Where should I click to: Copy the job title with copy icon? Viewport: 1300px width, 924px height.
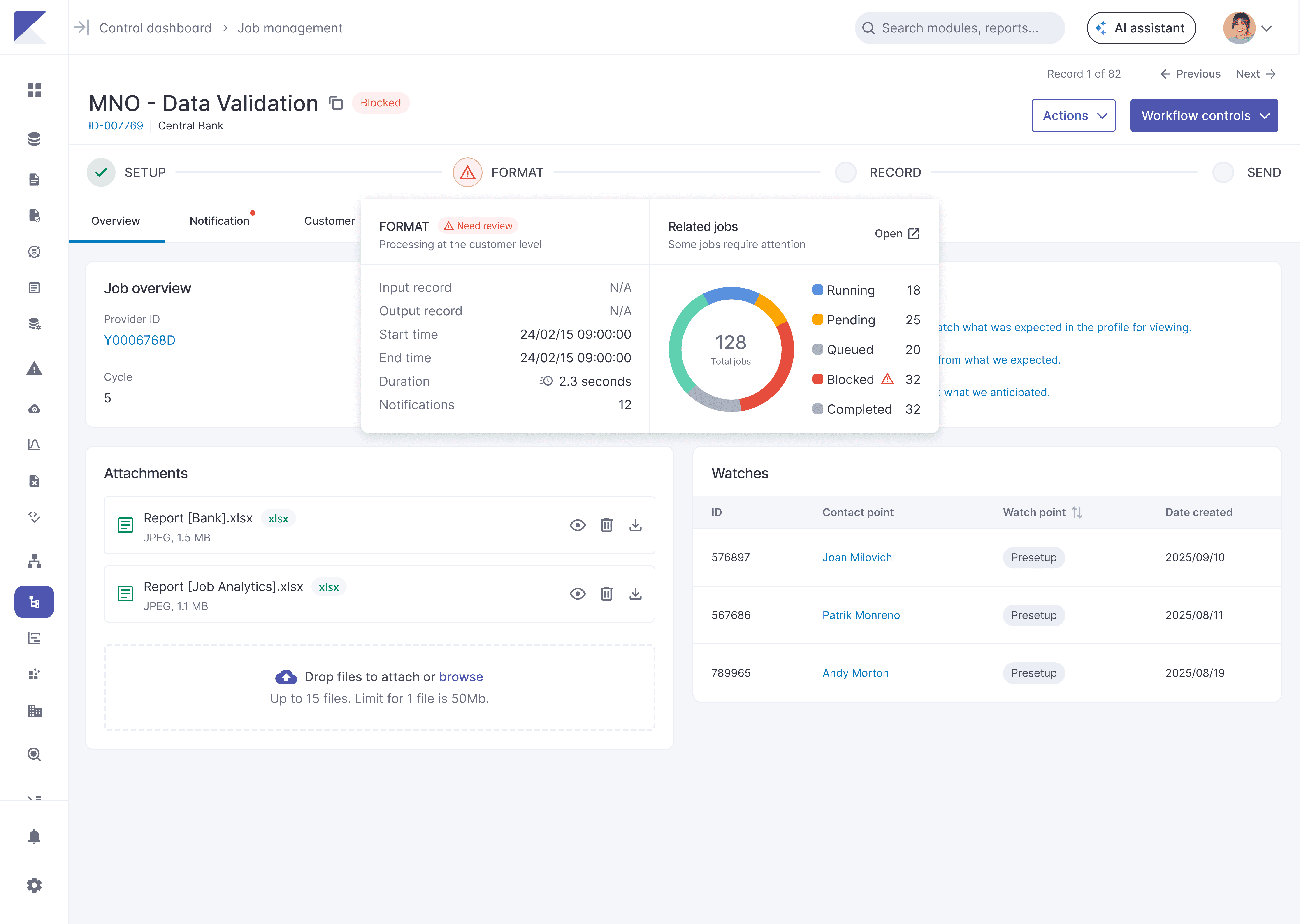[336, 103]
